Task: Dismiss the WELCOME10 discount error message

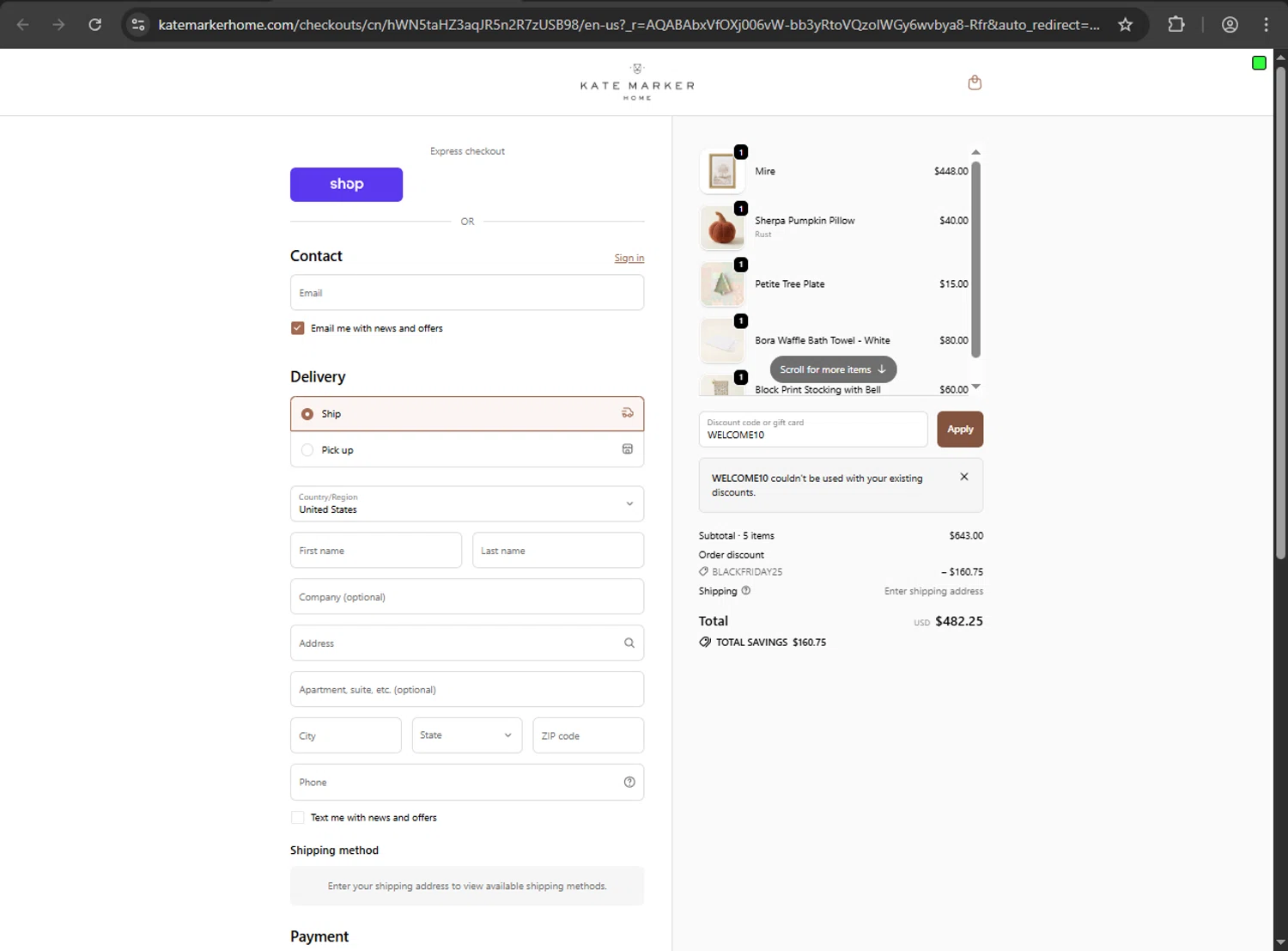Action: pyautogui.click(x=964, y=477)
